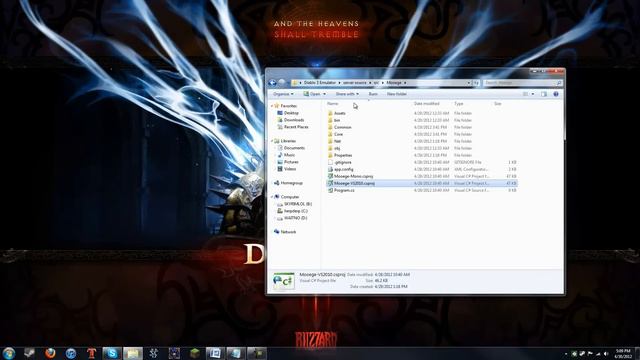Viewport: 640px width, 360px height.
Task: Open the Minecraft block icon on taskbar
Action: 195,353
